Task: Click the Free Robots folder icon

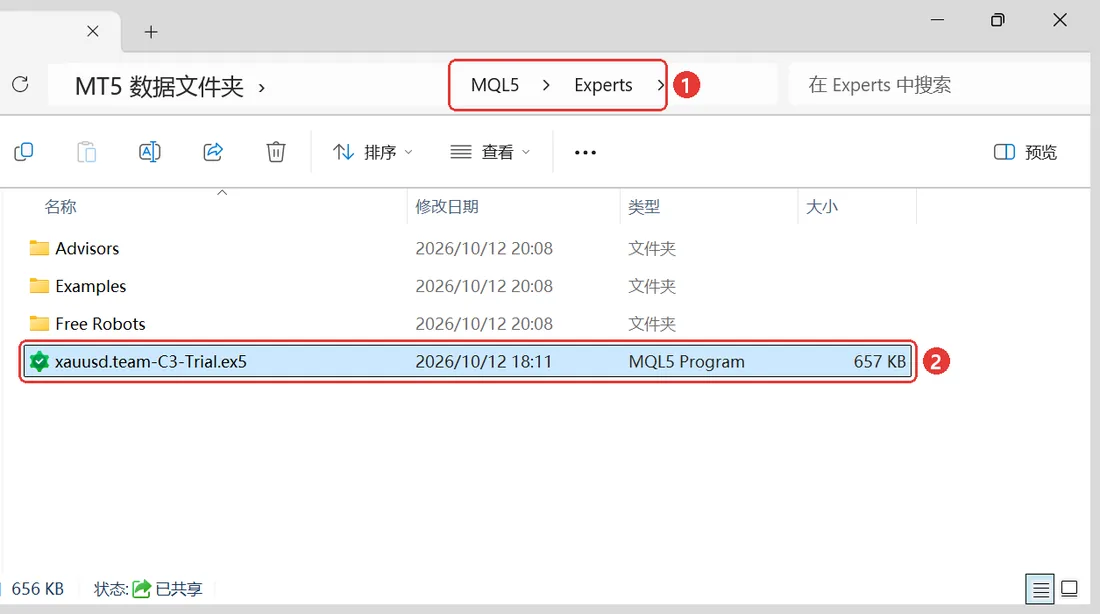Action: (x=39, y=323)
